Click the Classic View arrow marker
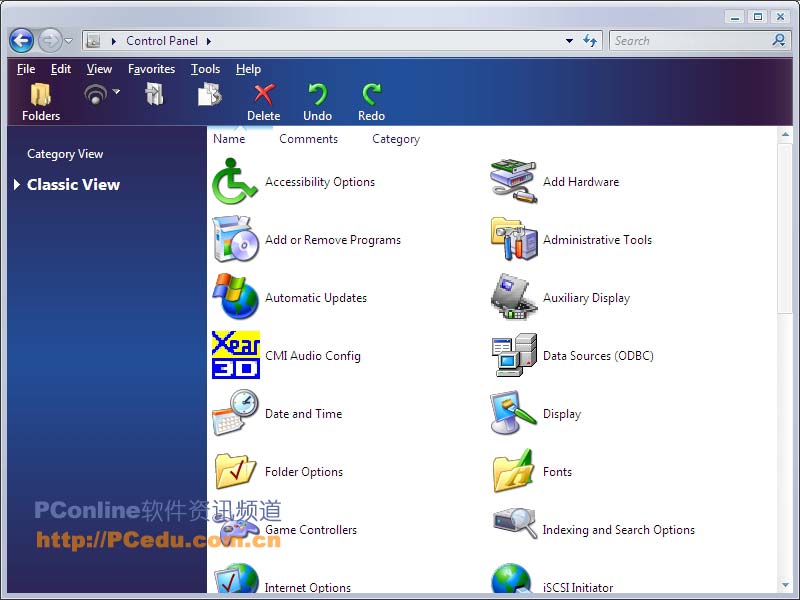The height and width of the screenshot is (600, 800). (x=17, y=184)
